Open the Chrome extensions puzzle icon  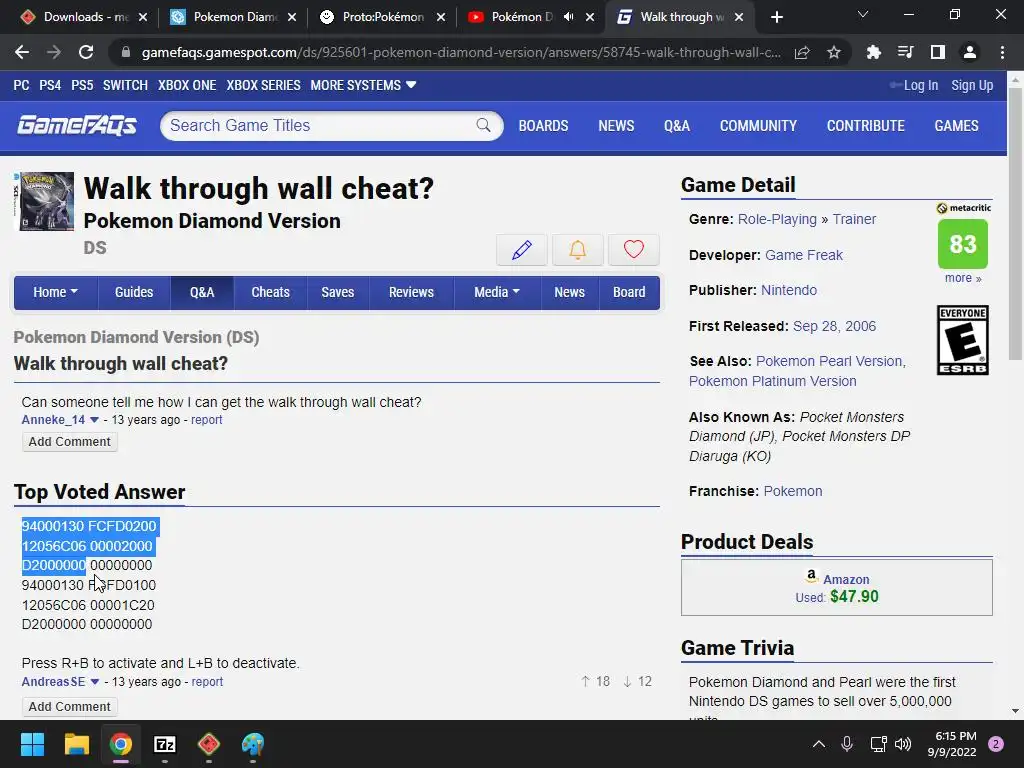[873, 52]
